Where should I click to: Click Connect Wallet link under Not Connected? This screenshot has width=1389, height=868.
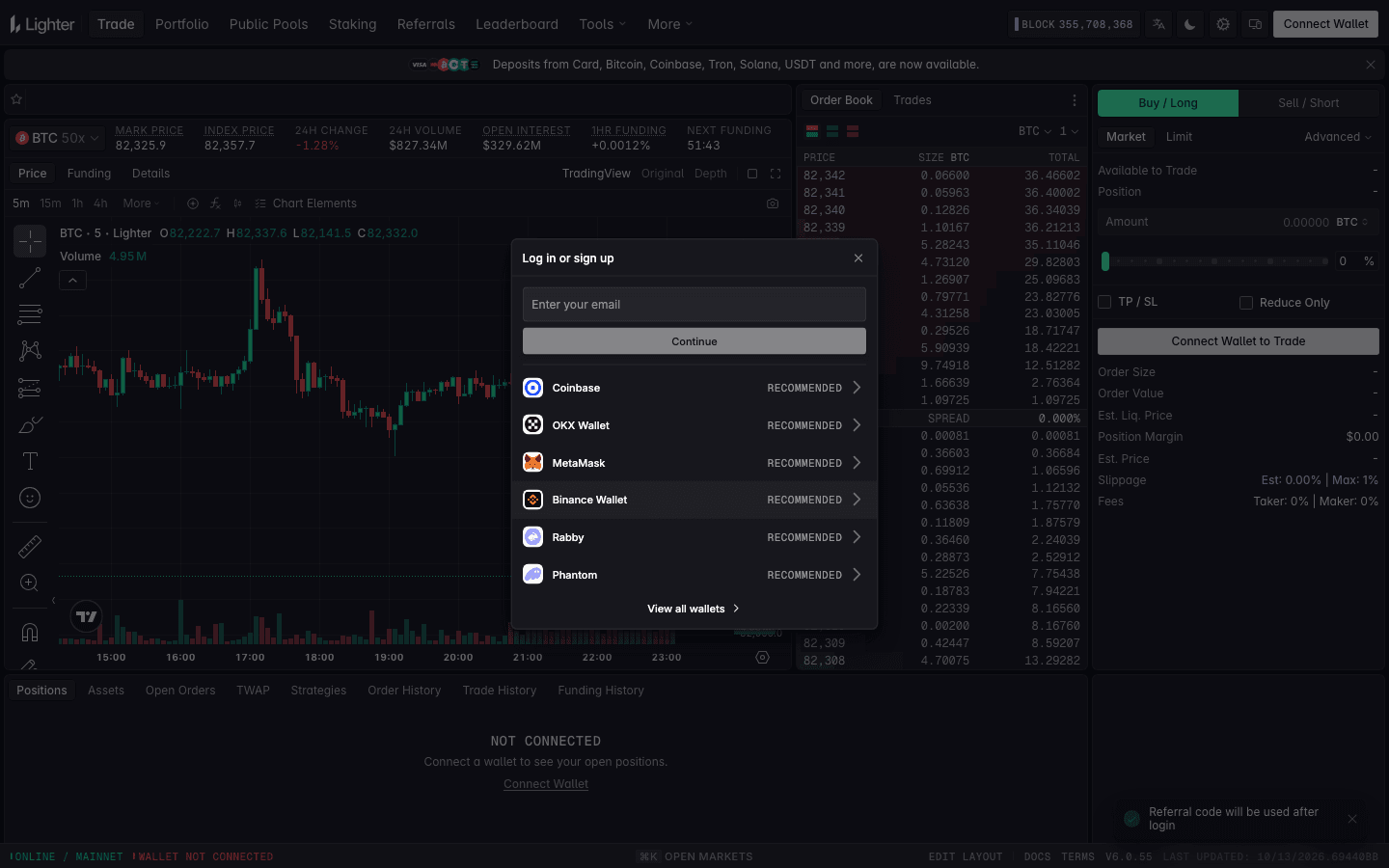coord(546,784)
